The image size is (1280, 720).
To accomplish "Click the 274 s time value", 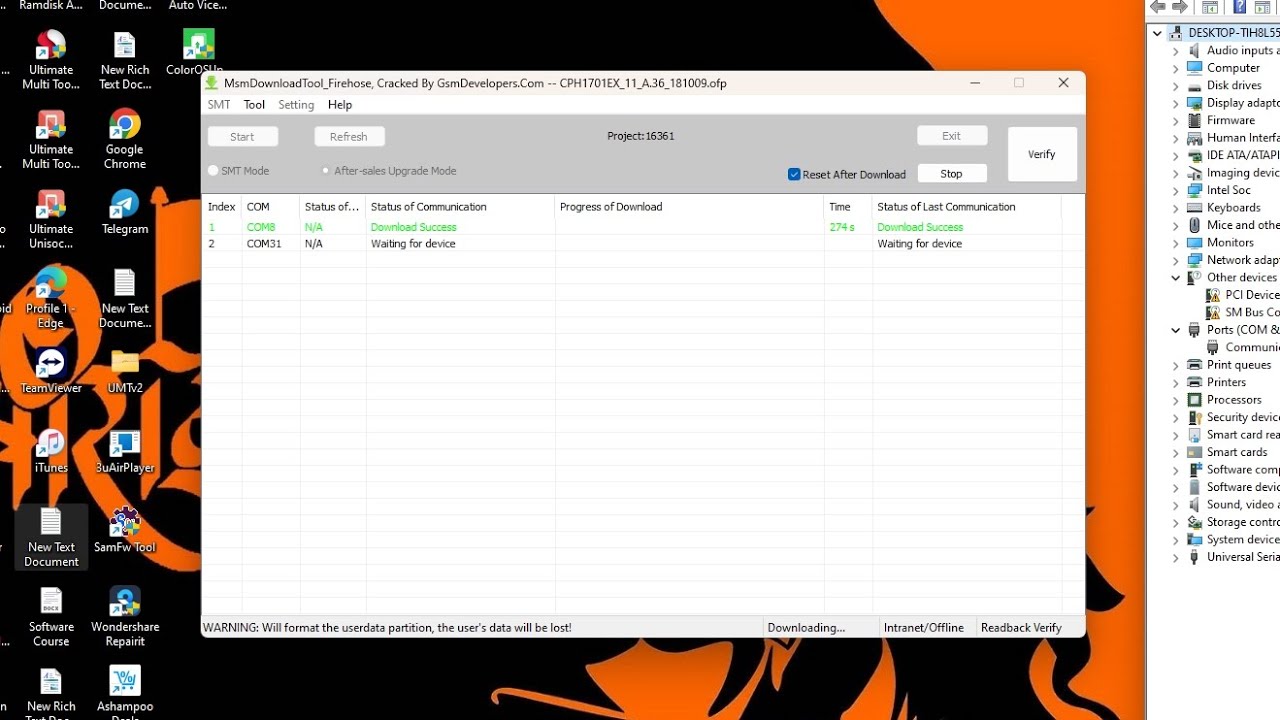I will pos(842,227).
